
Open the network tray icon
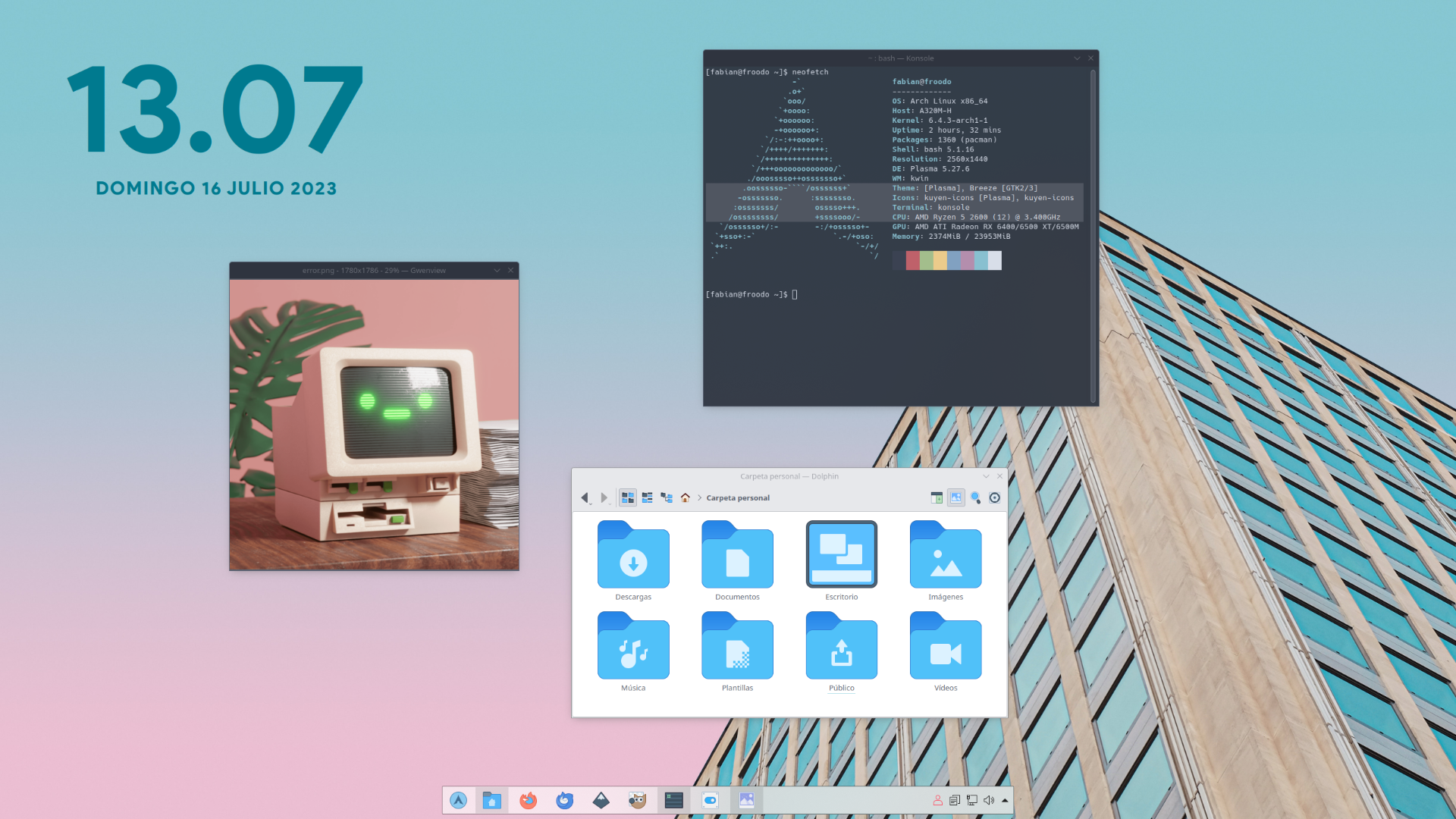[971, 800]
